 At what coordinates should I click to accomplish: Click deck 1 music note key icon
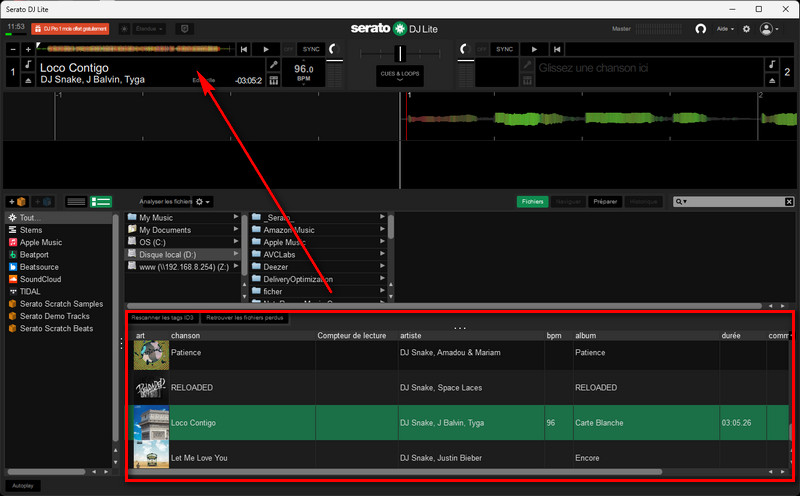coord(28,64)
